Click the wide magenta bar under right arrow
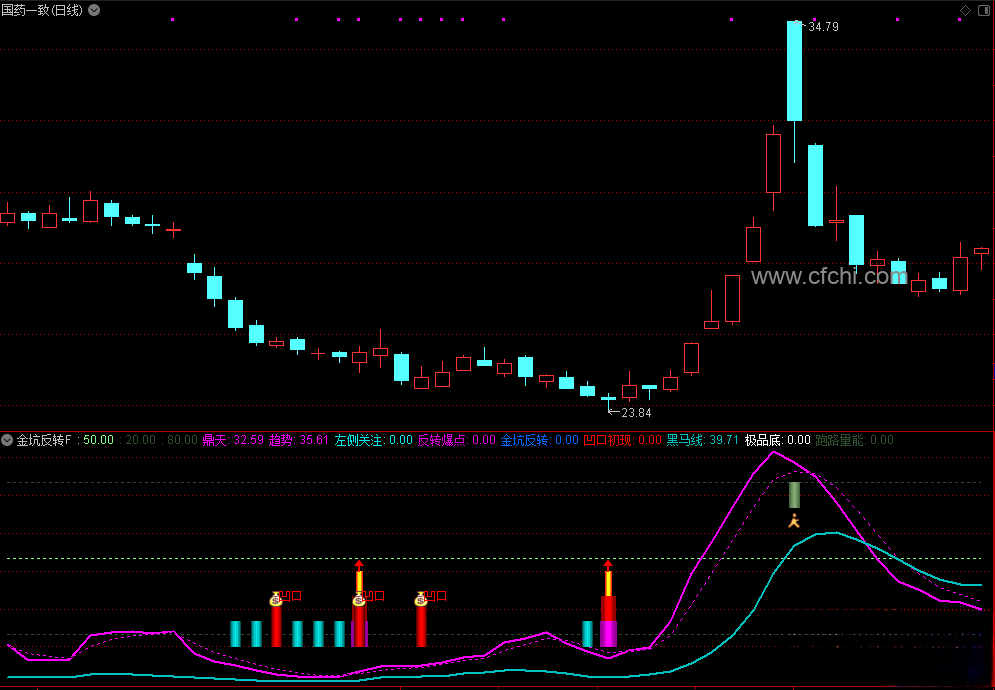This screenshot has height=690, width=995. (x=609, y=634)
